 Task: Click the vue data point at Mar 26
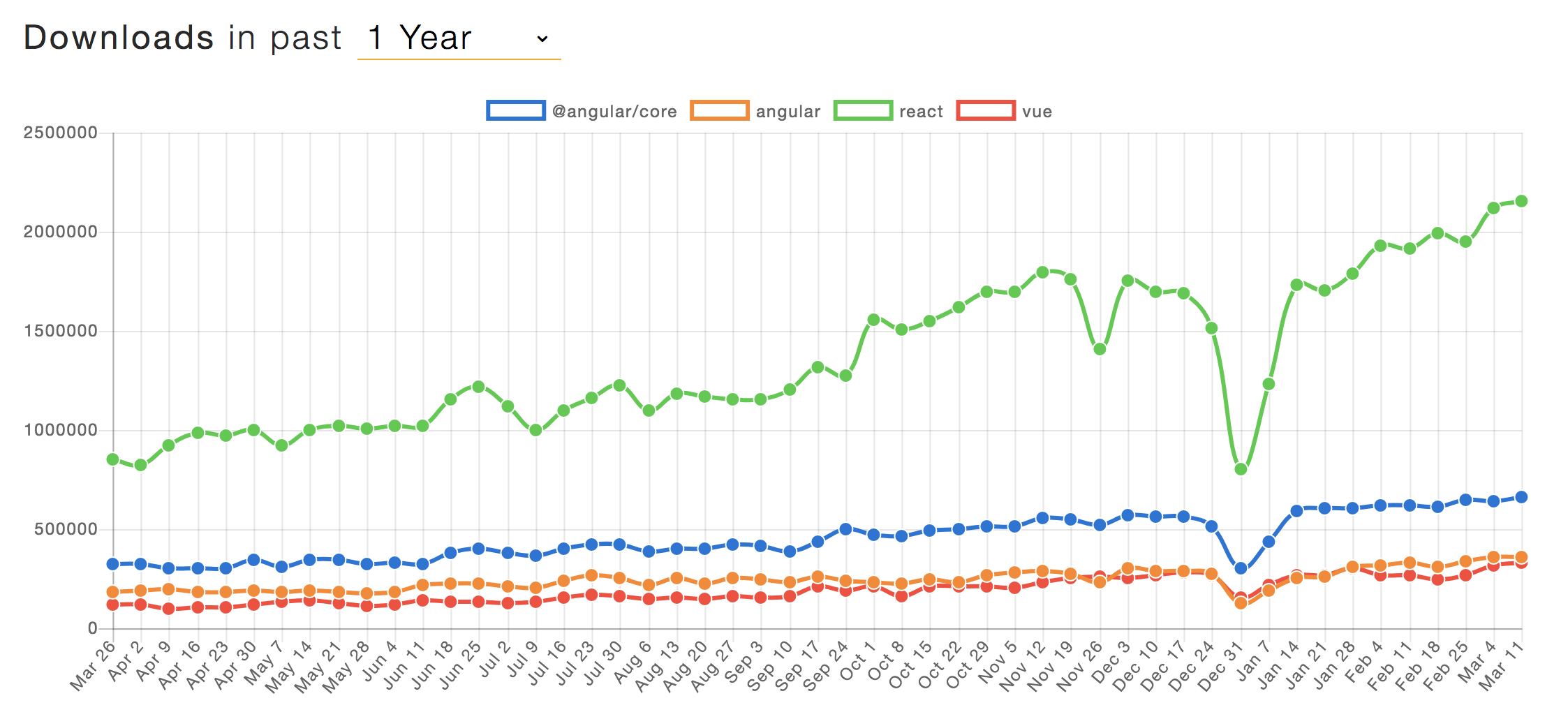[x=113, y=605]
